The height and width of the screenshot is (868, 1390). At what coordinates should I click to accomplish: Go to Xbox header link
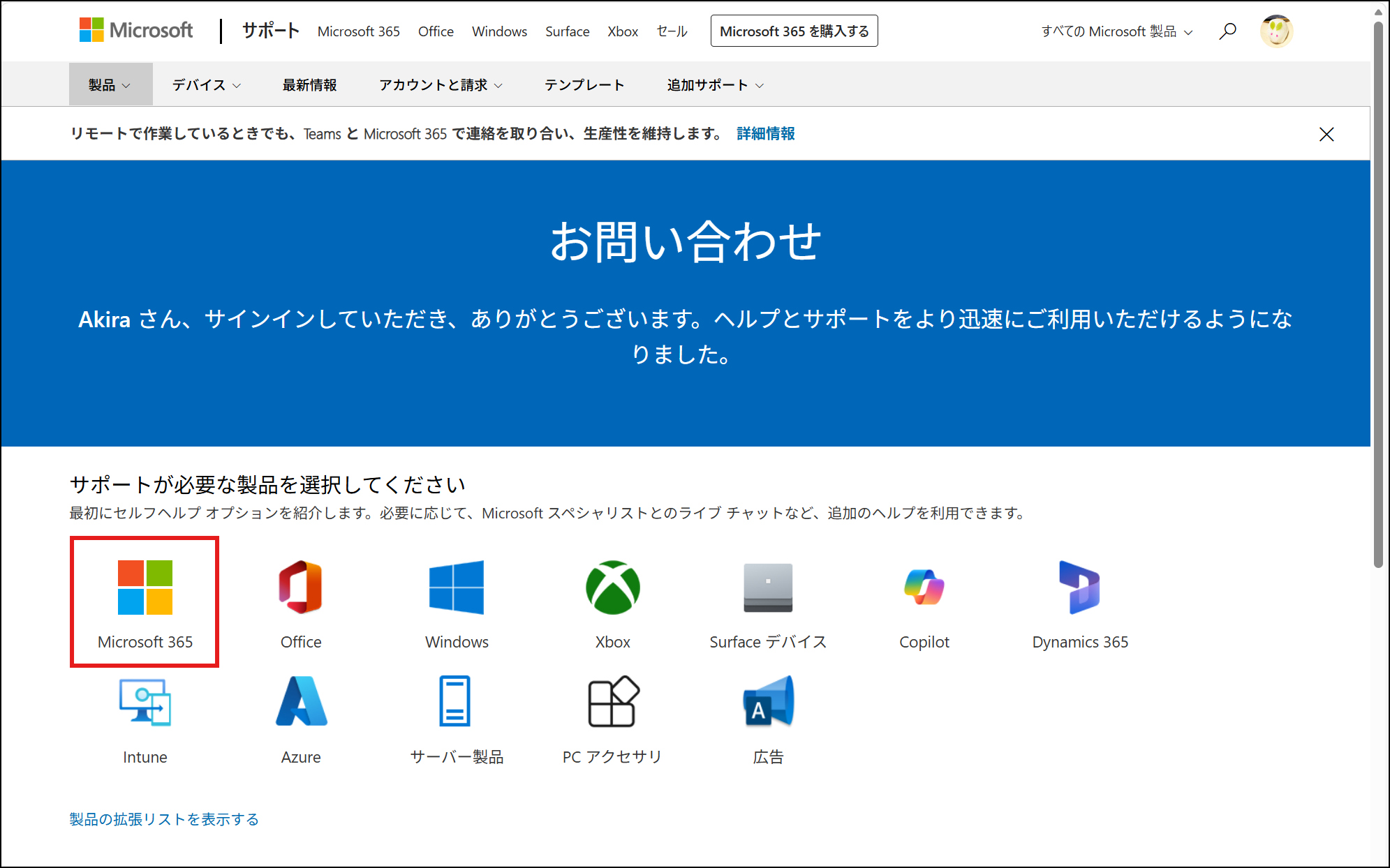623,31
